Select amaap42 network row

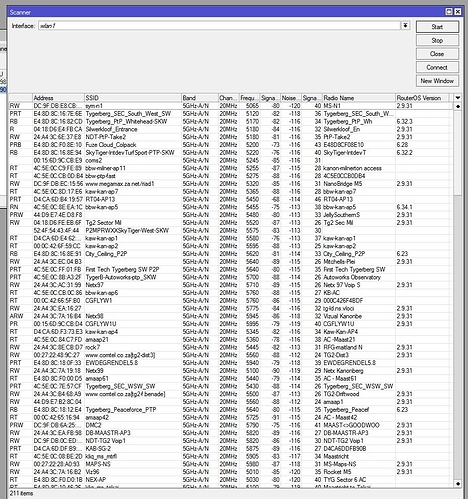[x=231, y=417]
